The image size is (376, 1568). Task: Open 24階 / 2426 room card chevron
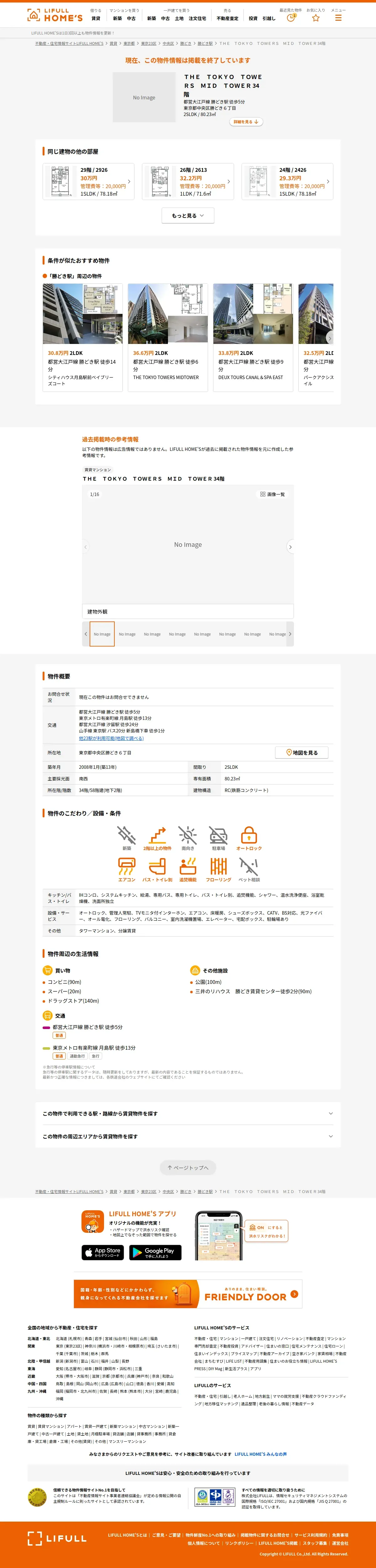[x=328, y=182]
